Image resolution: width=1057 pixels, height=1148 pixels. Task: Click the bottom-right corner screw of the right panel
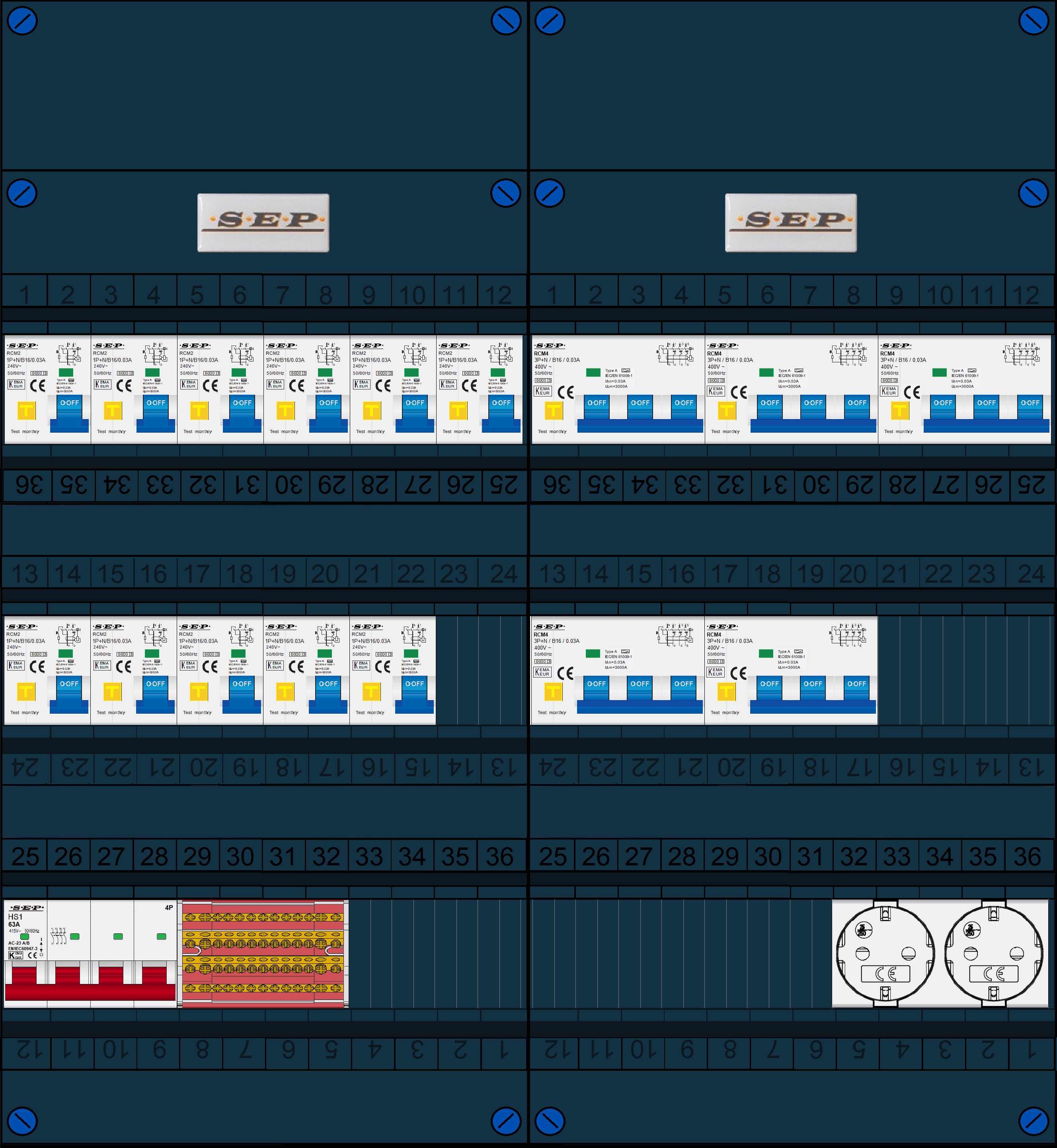(x=1034, y=1121)
